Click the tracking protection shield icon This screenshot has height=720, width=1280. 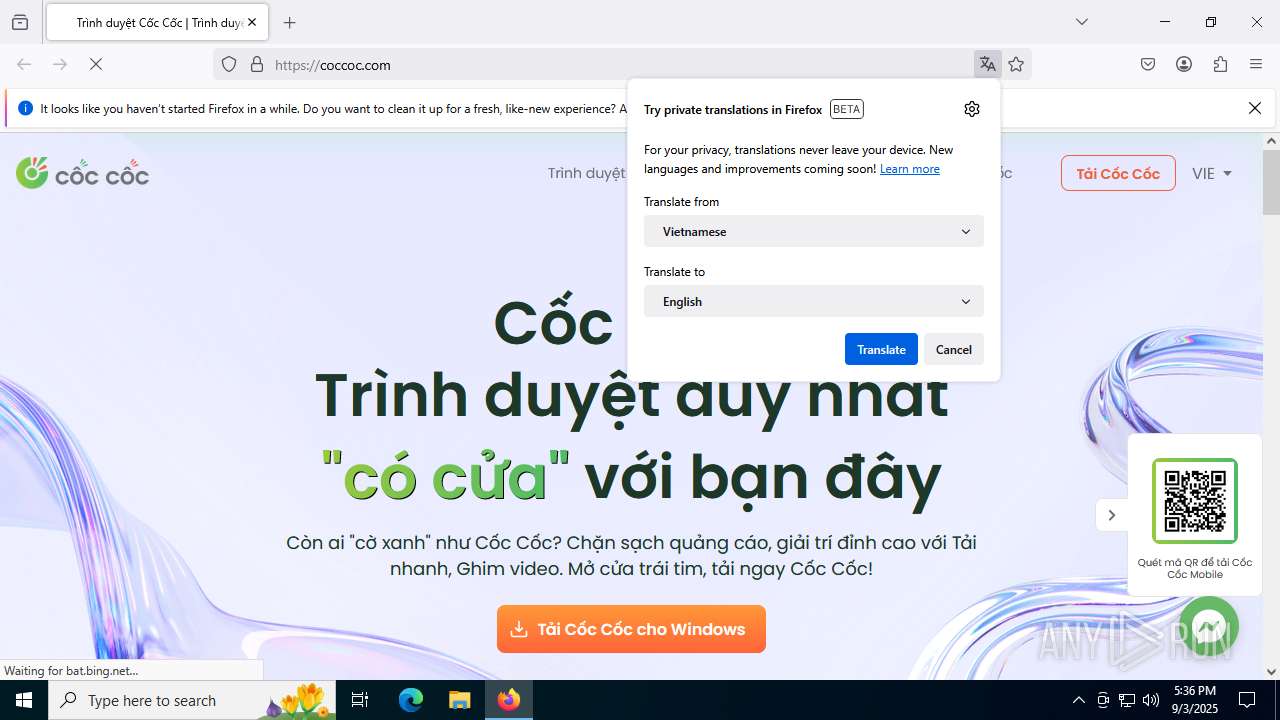[229, 64]
